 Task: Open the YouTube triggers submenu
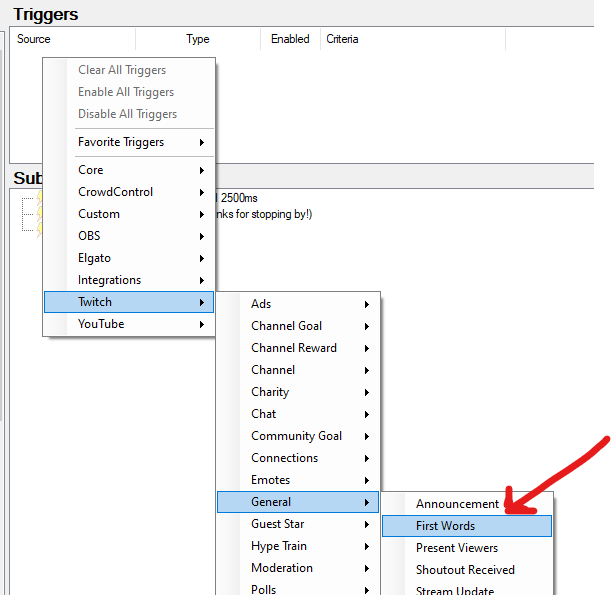tap(102, 324)
